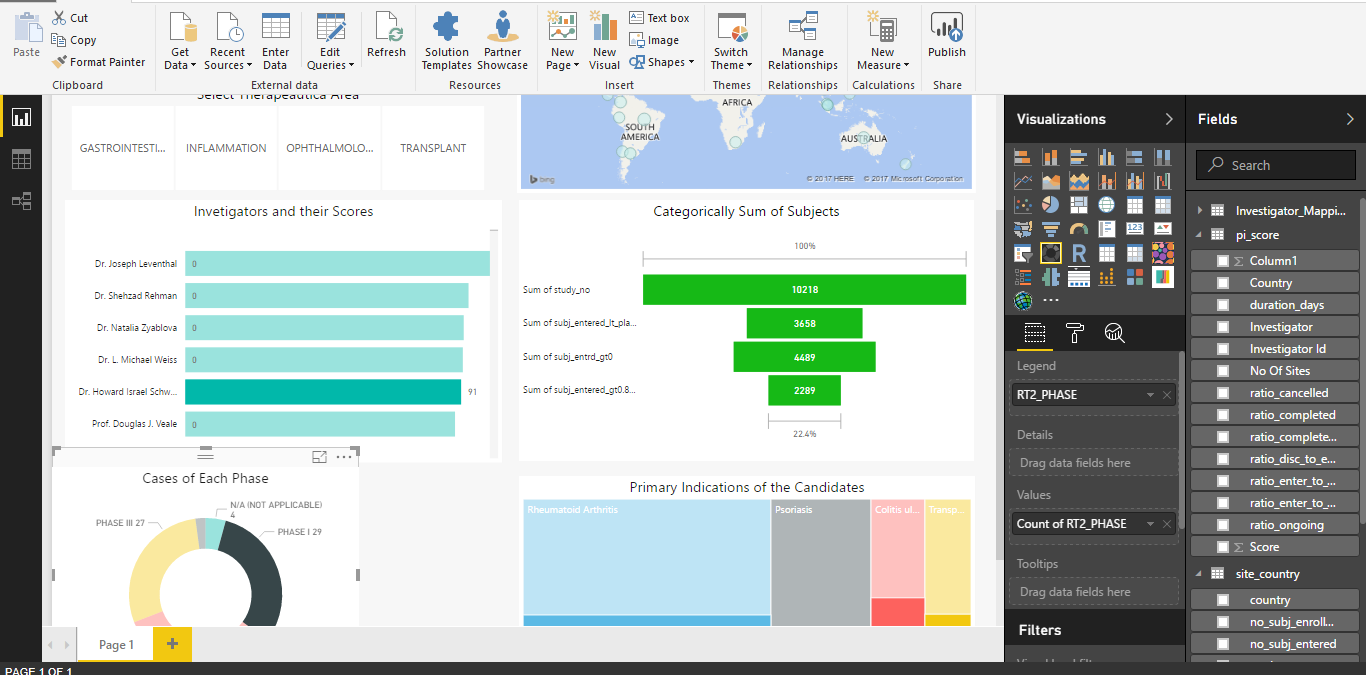Select the clustered column chart visualization
This screenshot has height=675, width=1366.
click(1106, 157)
